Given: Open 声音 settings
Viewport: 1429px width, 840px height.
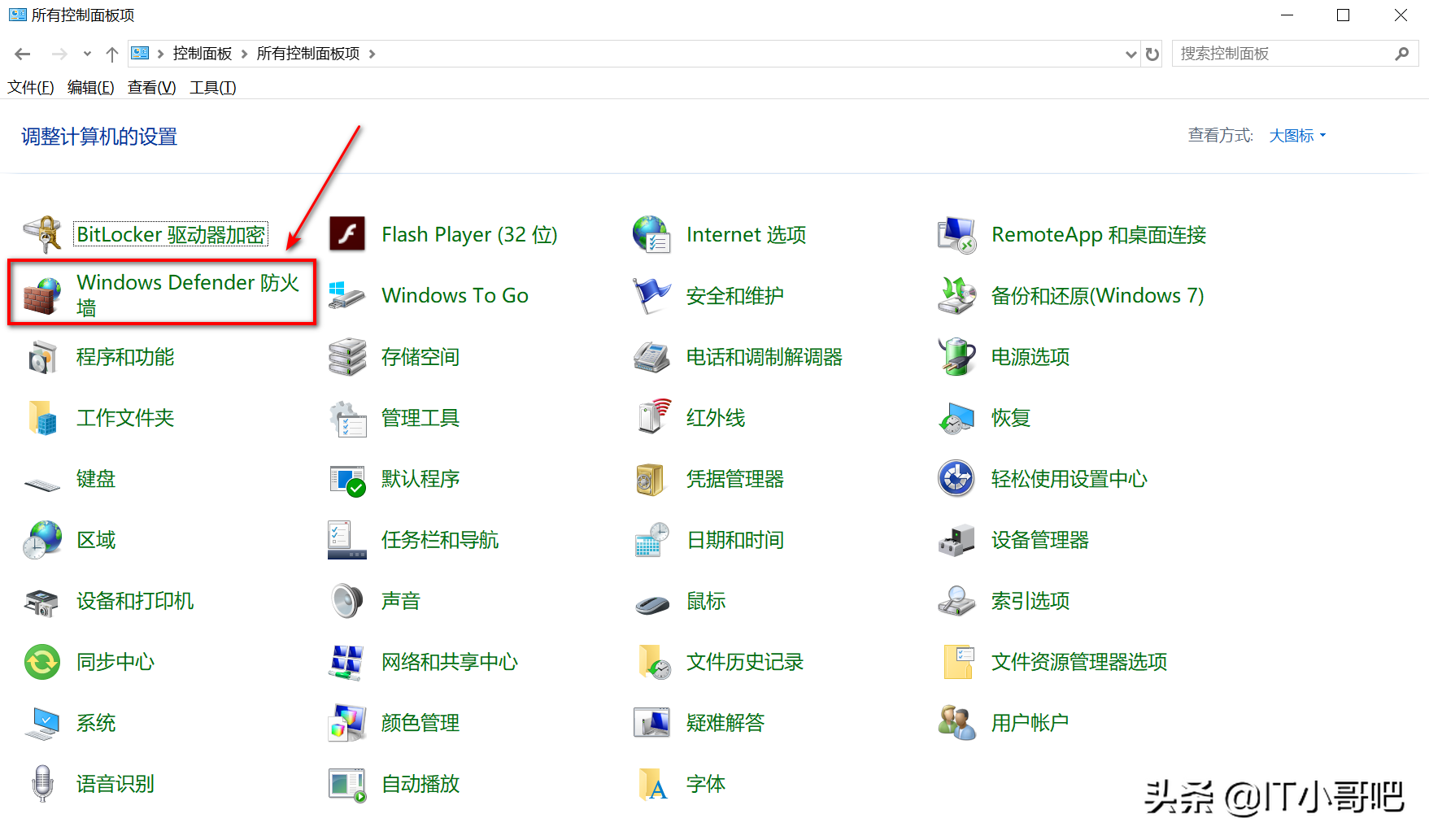Looking at the screenshot, I should [400, 600].
